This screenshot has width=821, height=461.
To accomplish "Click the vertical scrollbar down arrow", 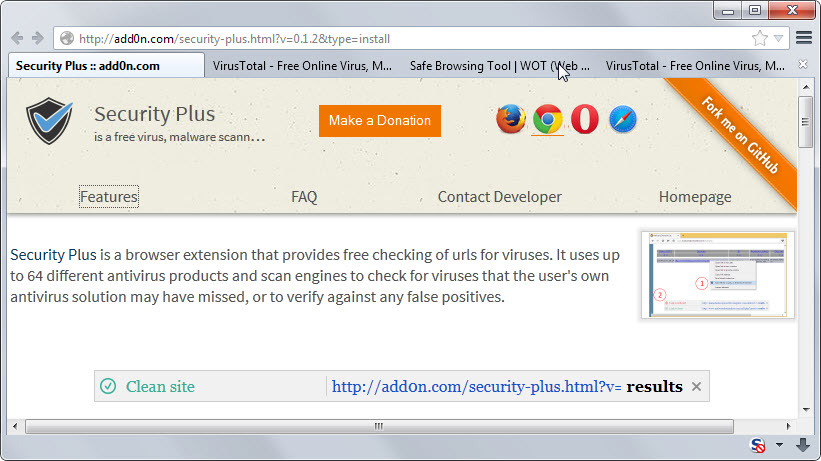I will (806, 410).
